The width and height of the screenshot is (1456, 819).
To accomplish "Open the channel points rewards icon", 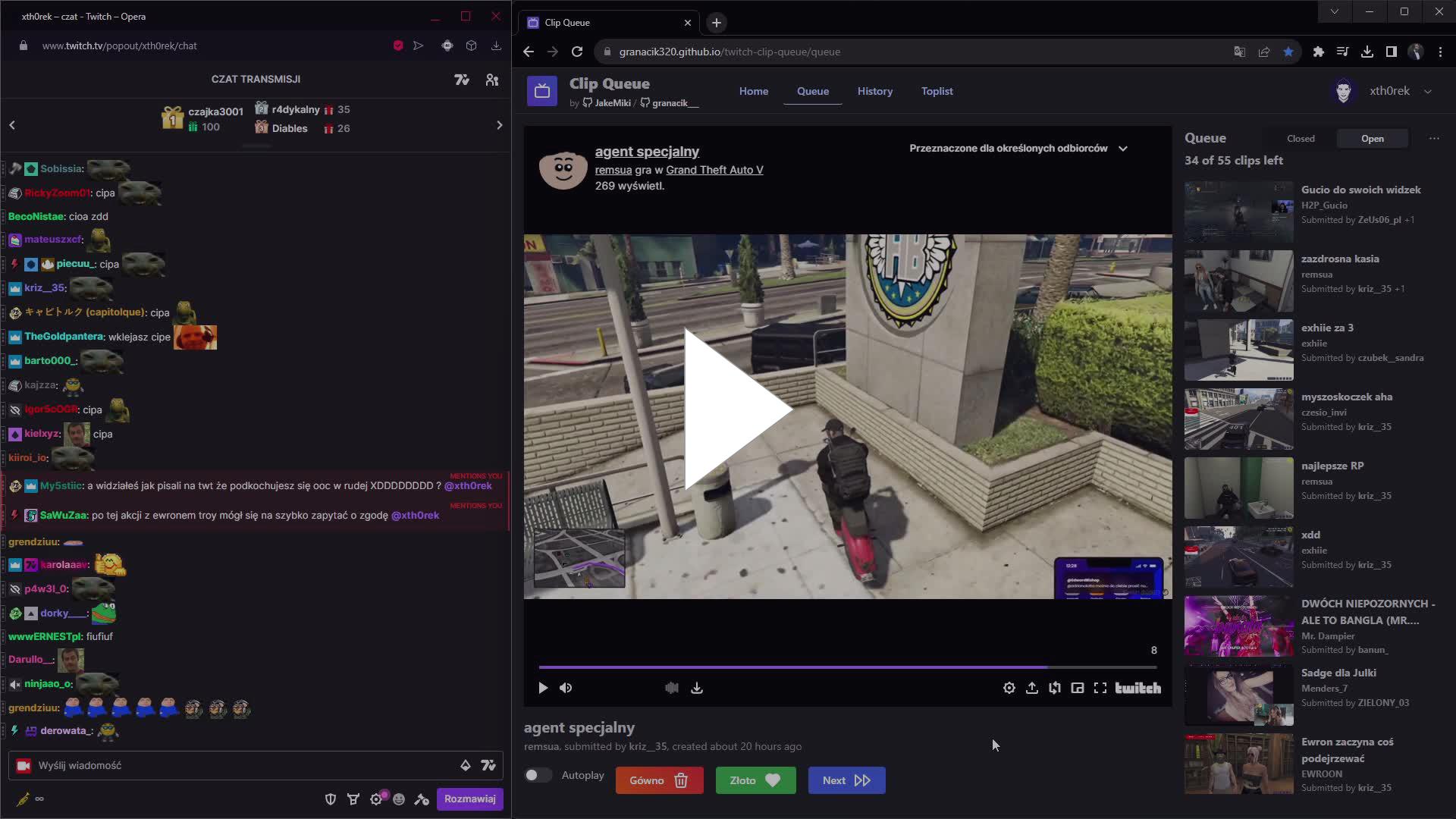I will tap(353, 799).
